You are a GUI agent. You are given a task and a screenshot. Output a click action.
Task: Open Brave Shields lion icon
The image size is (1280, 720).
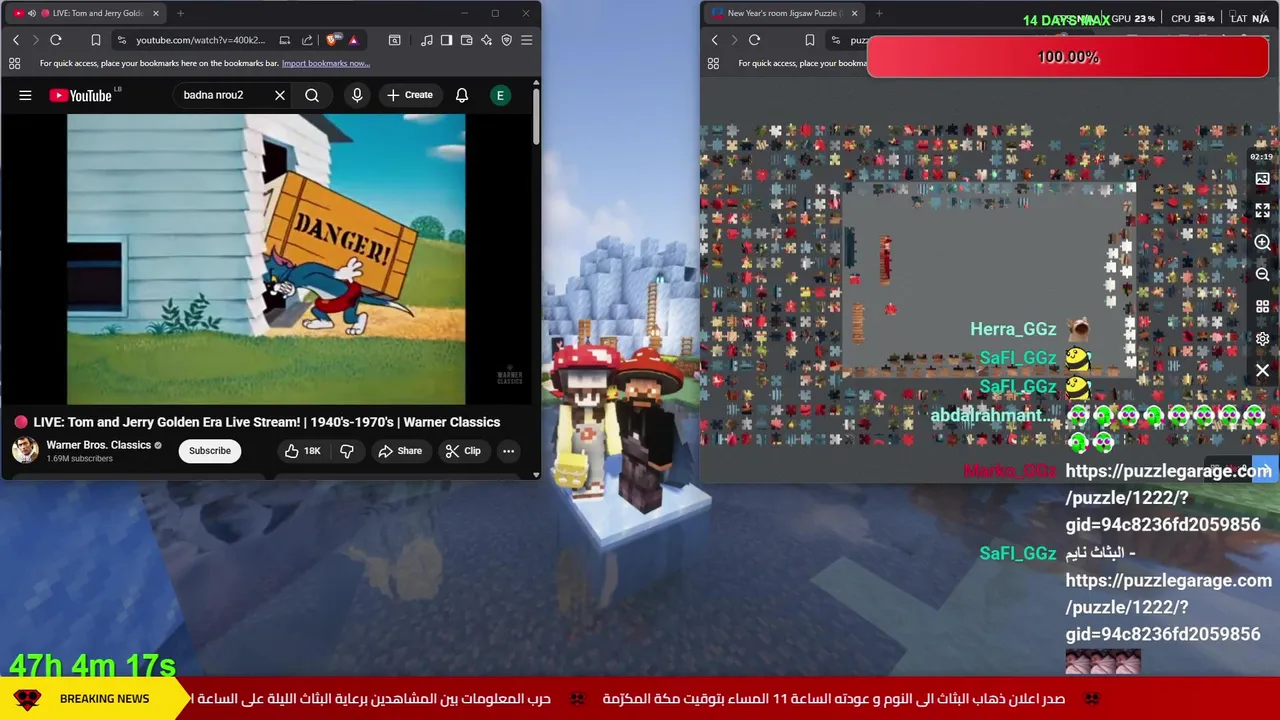[x=333, y=40]
